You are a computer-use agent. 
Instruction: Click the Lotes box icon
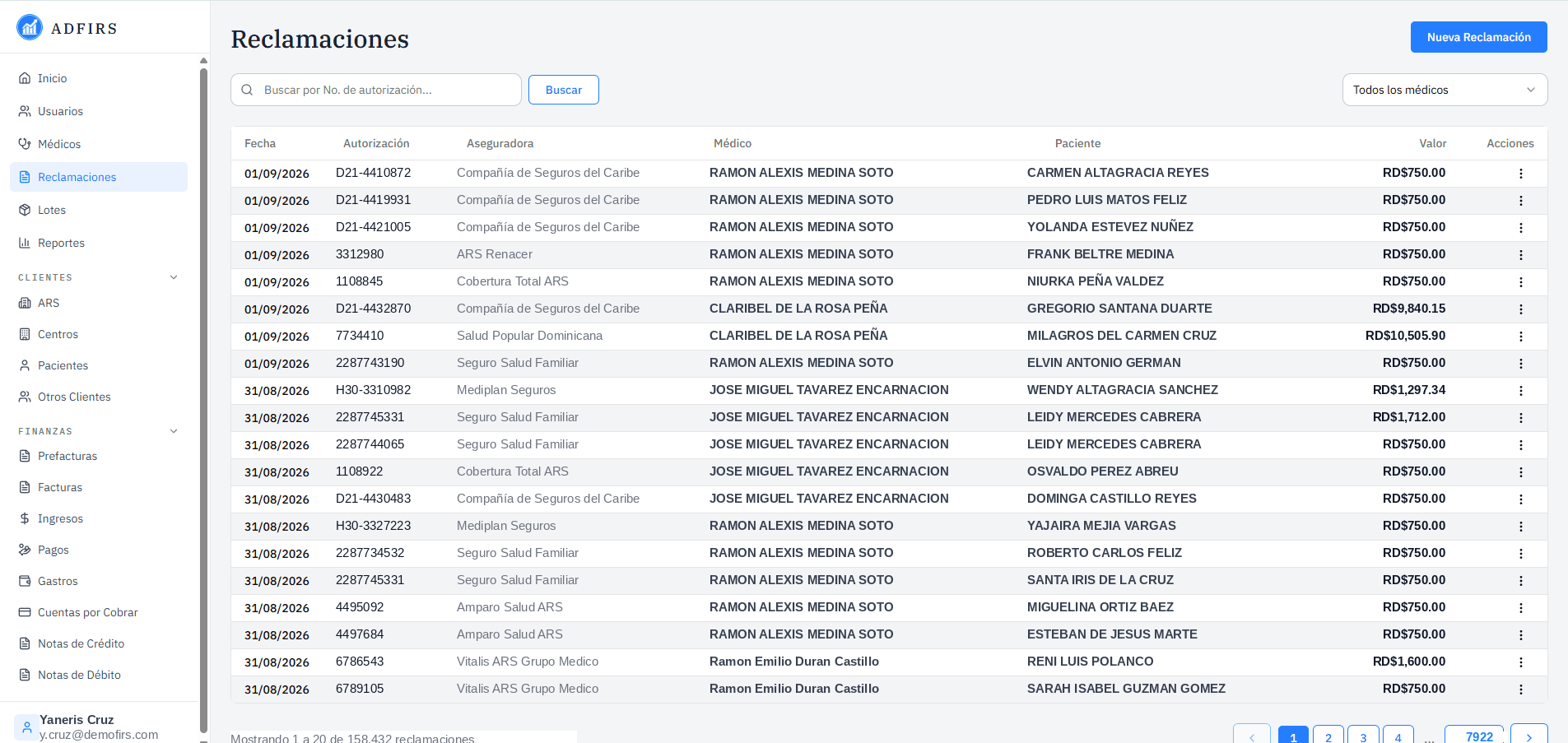(25, 210)
